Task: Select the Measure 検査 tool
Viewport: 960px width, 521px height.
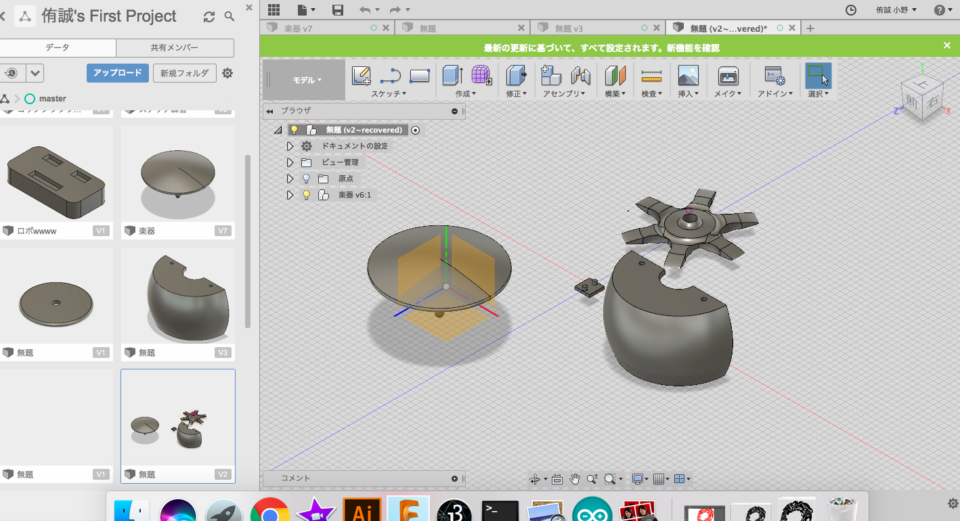Action: [651, 75]
